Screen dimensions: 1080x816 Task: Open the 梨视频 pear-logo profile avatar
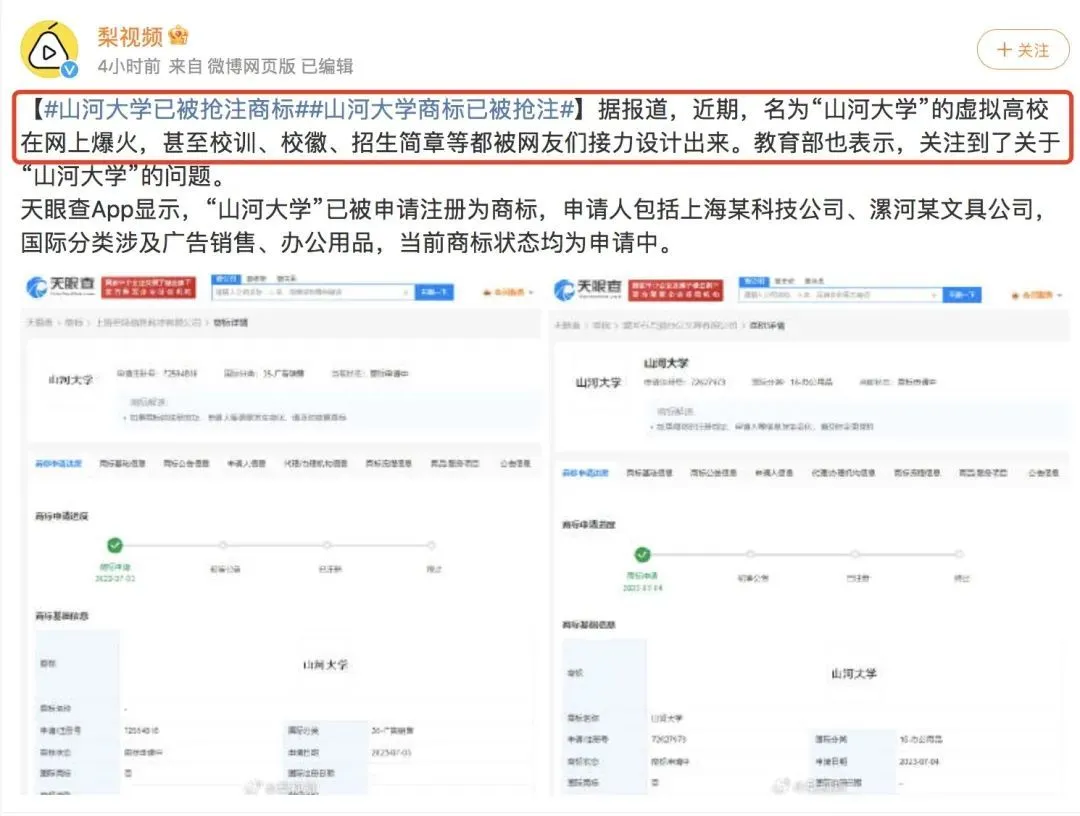pyautogui.click(x=49, y=50)
